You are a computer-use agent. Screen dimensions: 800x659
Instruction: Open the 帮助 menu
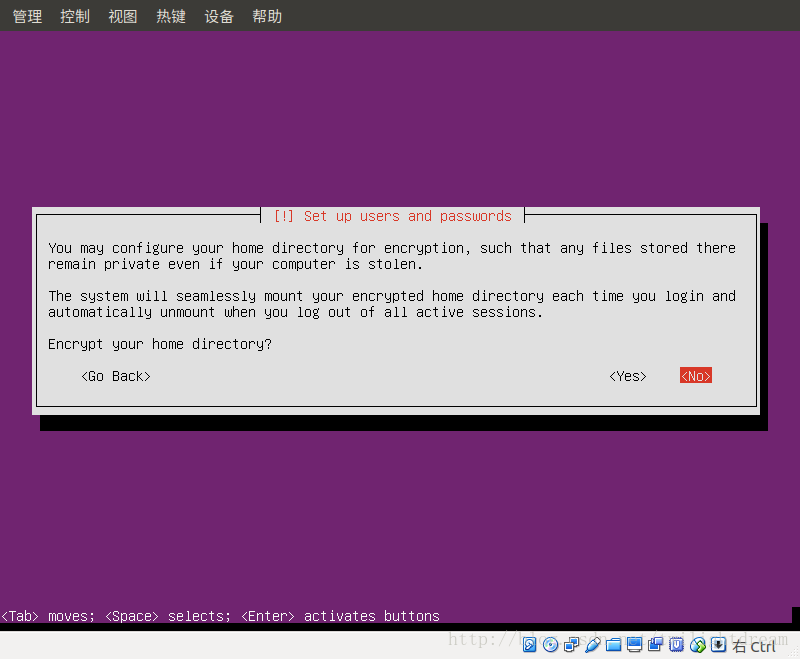(x=266, y=15)
